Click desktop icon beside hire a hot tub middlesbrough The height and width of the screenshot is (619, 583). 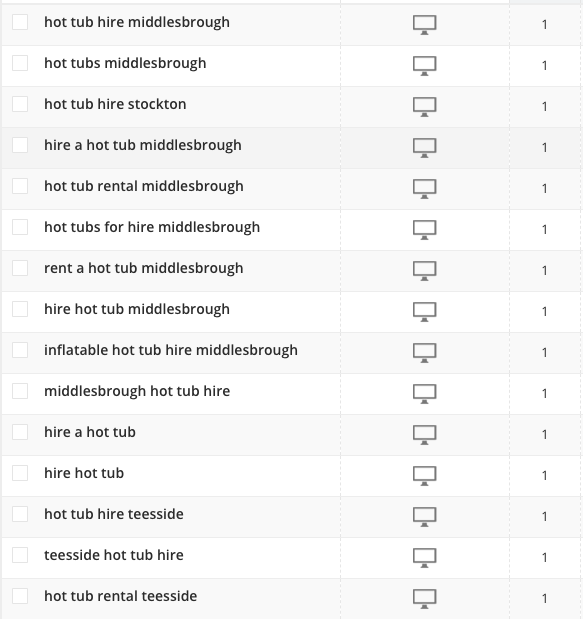tap(424, 148)
